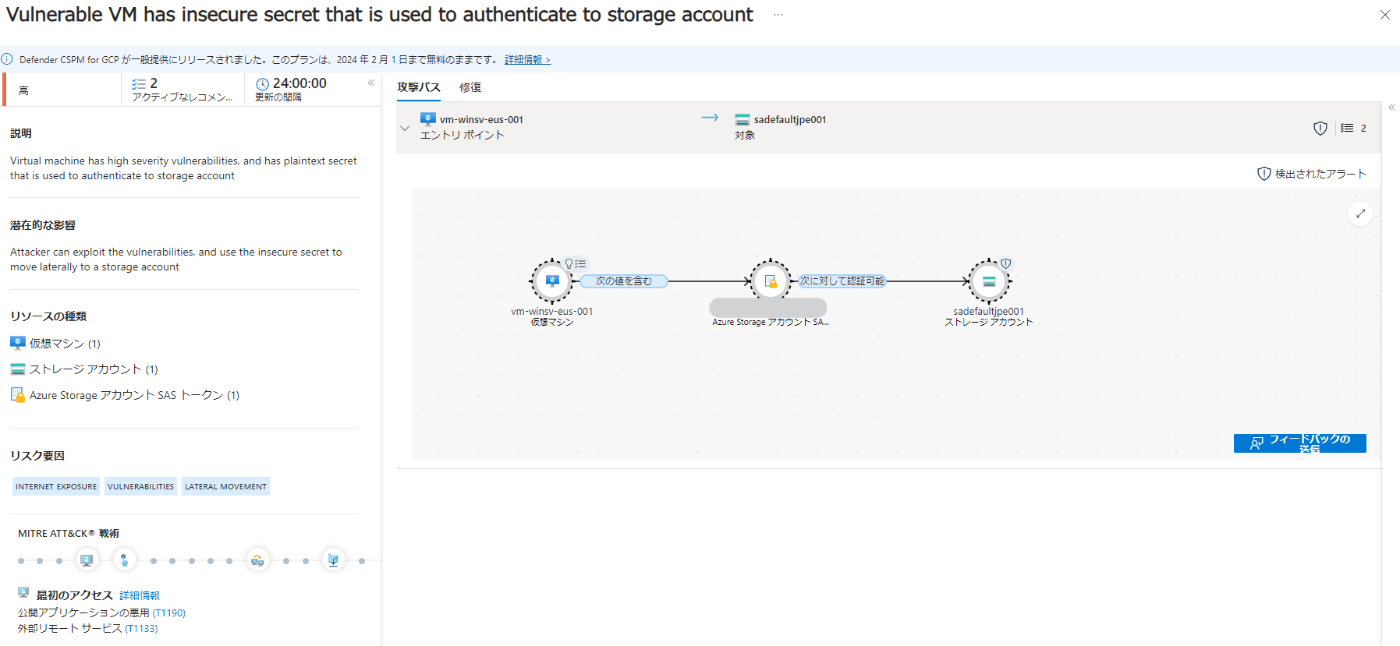Click フィードバックの送信 button

point(1300,443)
